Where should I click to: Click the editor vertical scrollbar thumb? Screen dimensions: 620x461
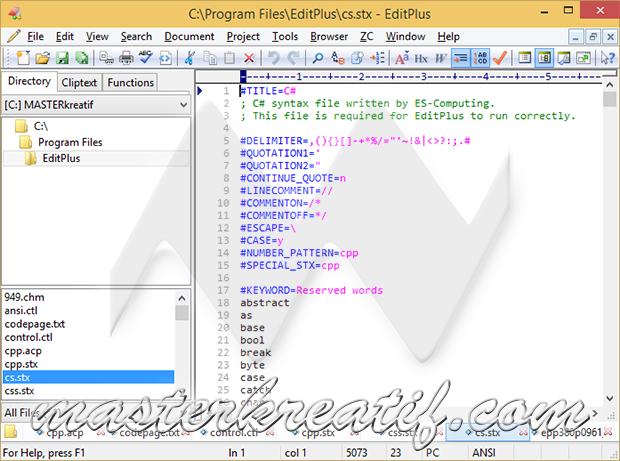click(609, 99)
